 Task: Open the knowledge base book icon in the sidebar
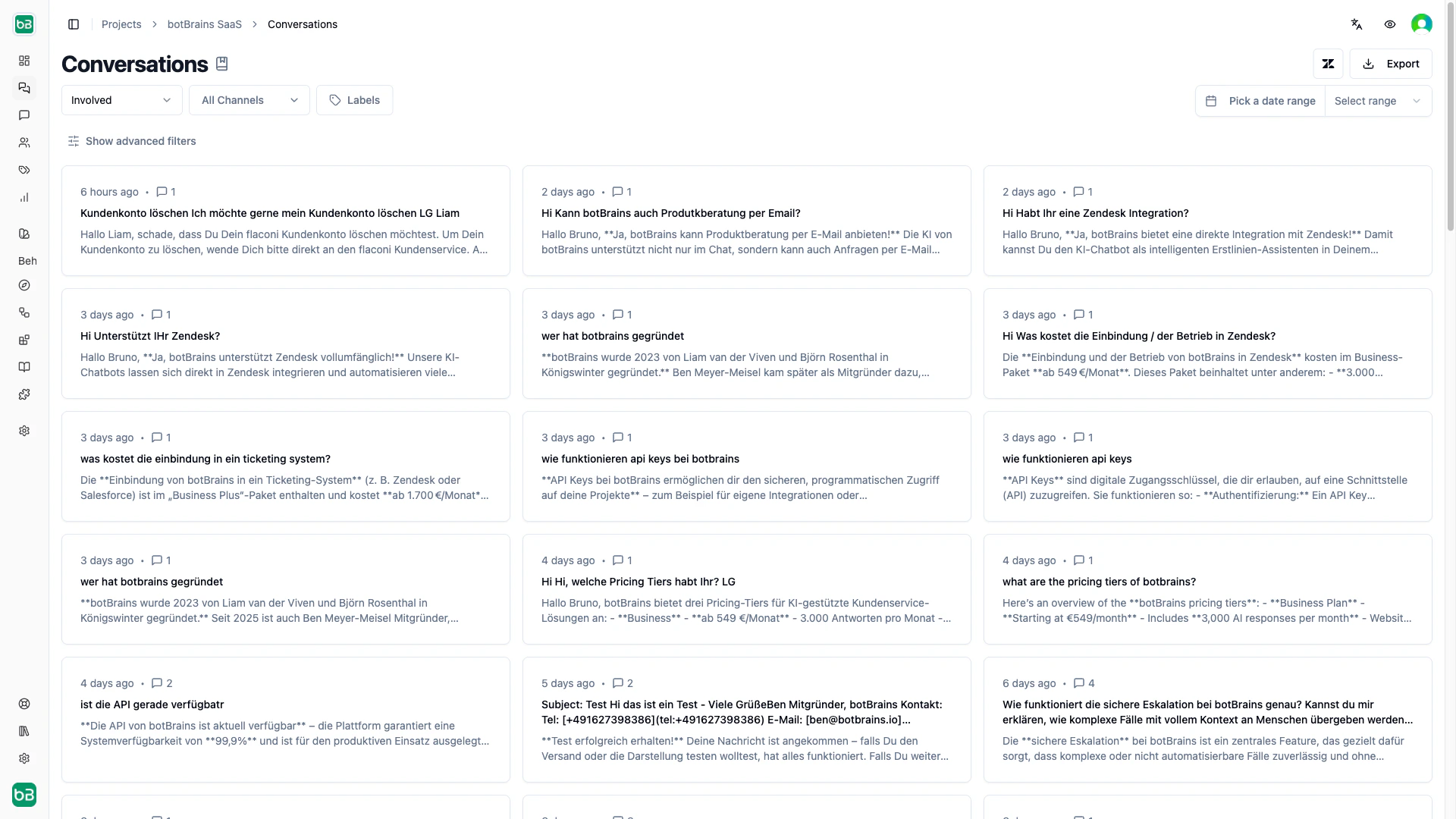click(x=24, y=367)
